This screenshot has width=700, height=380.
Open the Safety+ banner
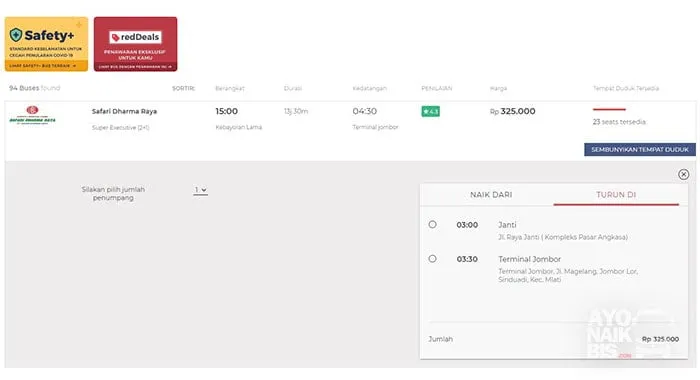[46, 44]
